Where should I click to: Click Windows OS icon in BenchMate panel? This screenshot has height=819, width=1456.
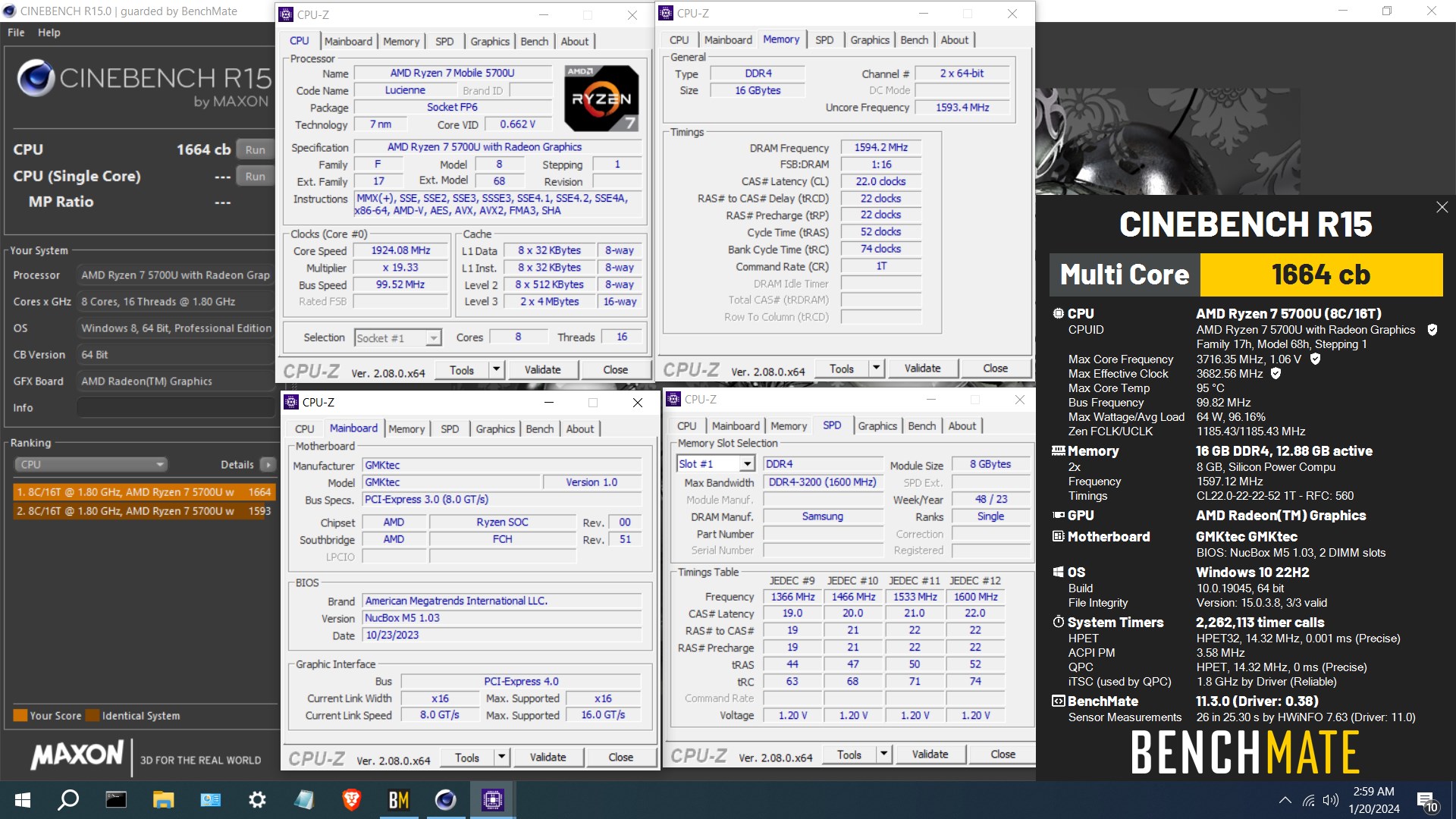click(x=1059, y=572)
